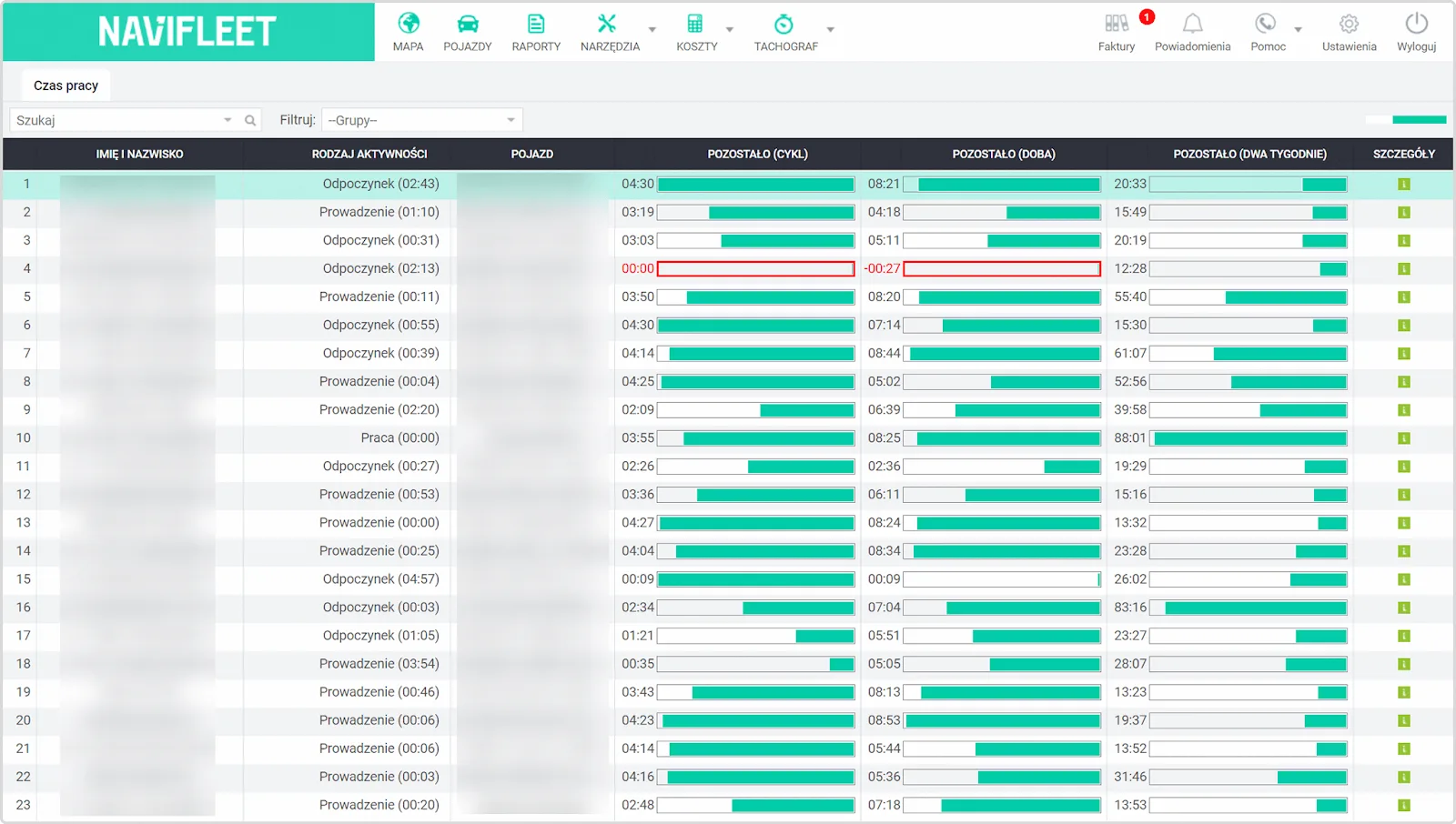Click the green toggle bar top right
Viewport: 1456px width, 824px height.
coord(1419,120)
